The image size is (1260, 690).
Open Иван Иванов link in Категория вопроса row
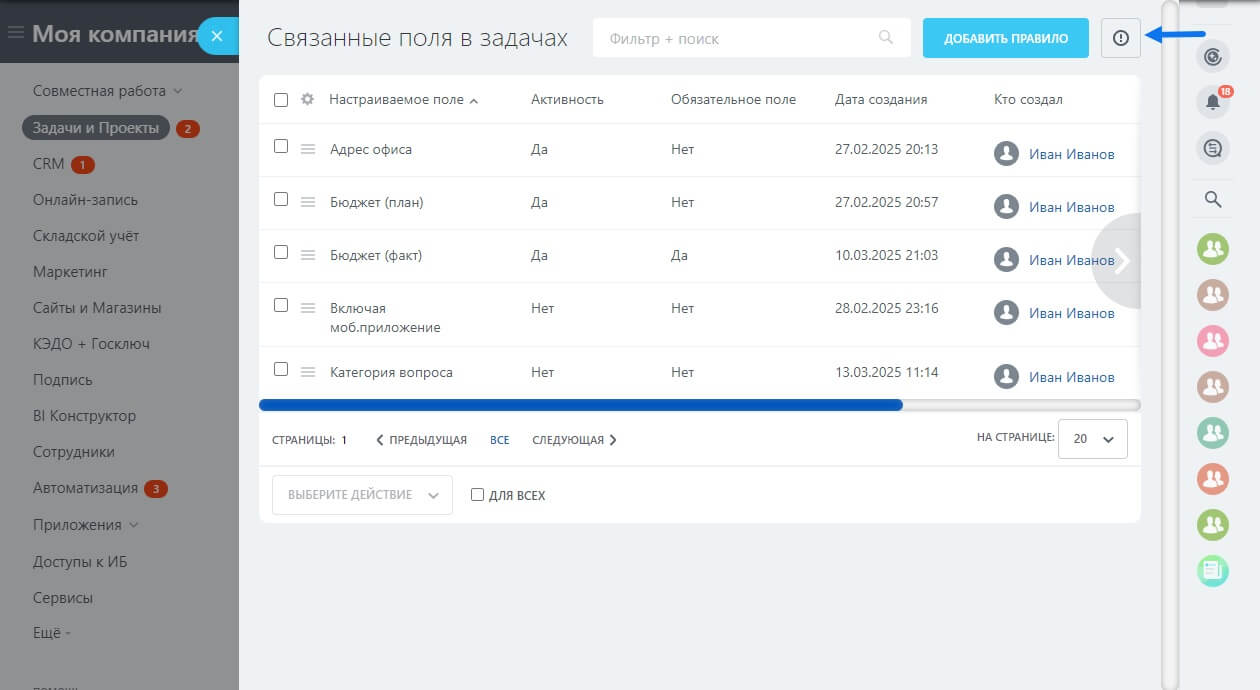(1071, 377)
